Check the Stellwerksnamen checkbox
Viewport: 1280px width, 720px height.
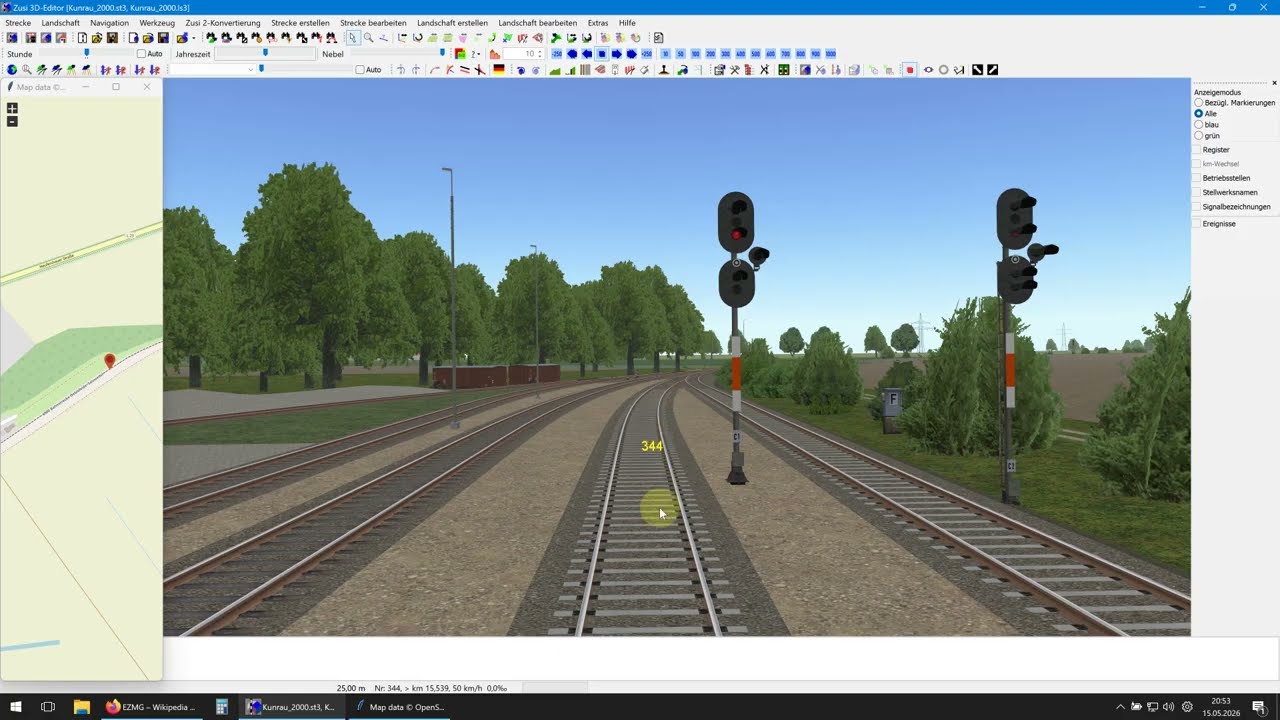[1197, 192]
